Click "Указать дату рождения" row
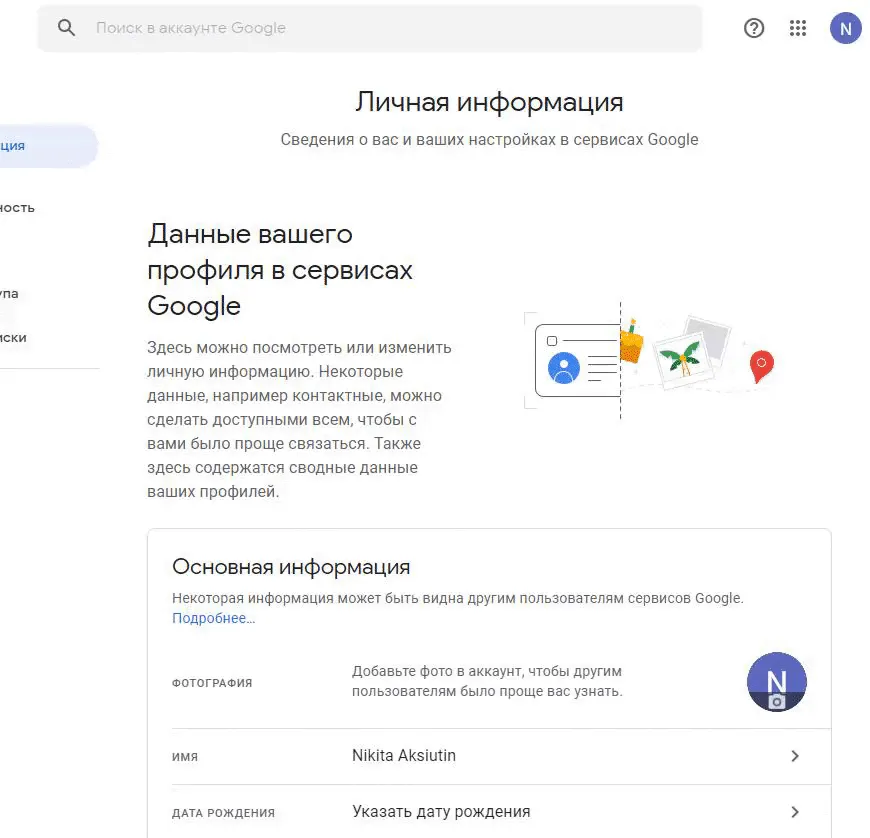870x838 pixels. (502, 811)
